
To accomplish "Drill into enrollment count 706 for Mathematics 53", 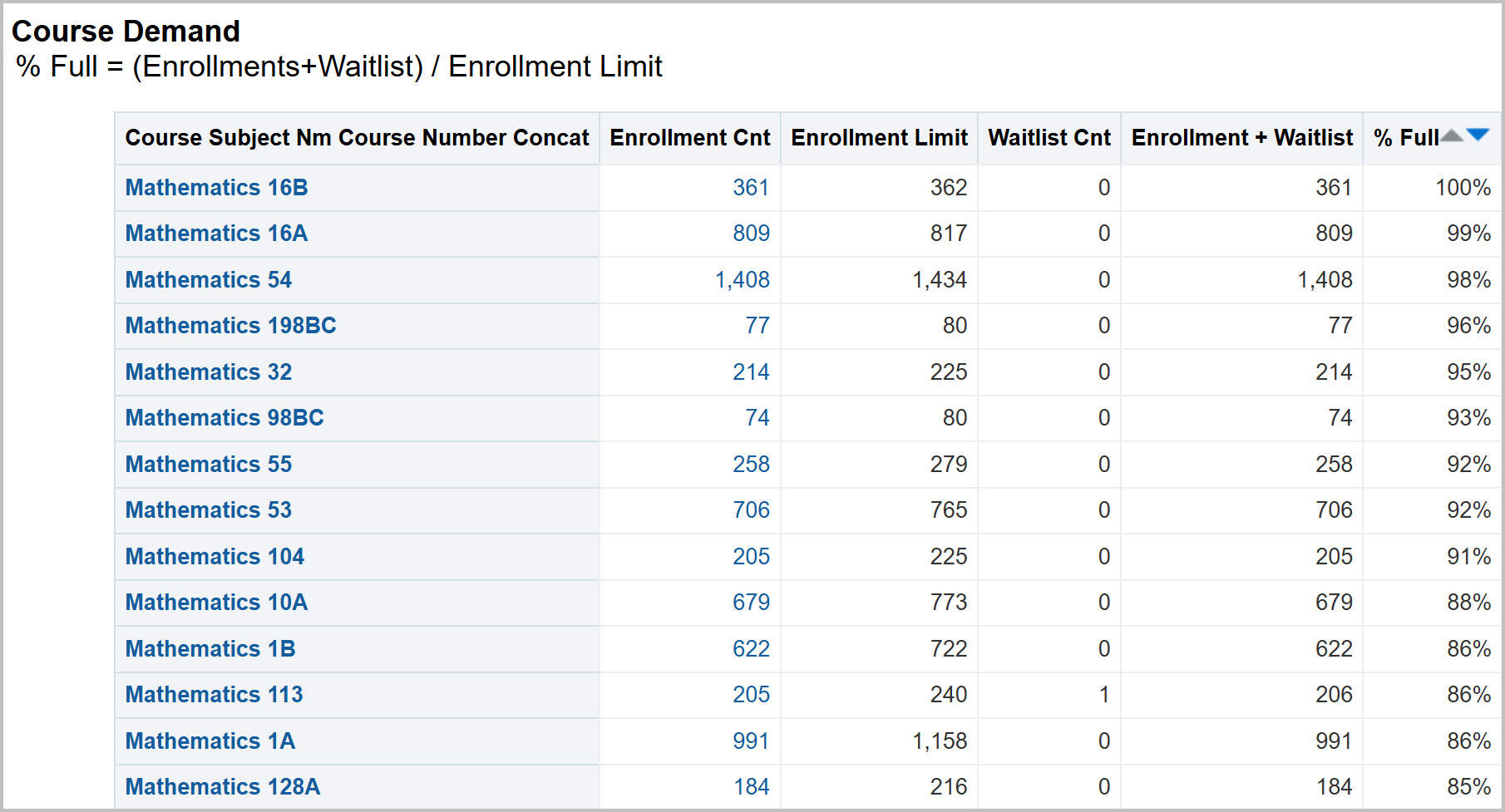I will click(751, 509).
